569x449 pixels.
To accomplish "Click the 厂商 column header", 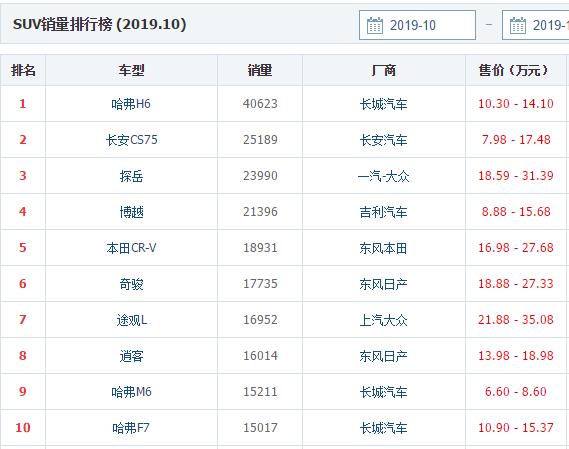I will (384, 70).
